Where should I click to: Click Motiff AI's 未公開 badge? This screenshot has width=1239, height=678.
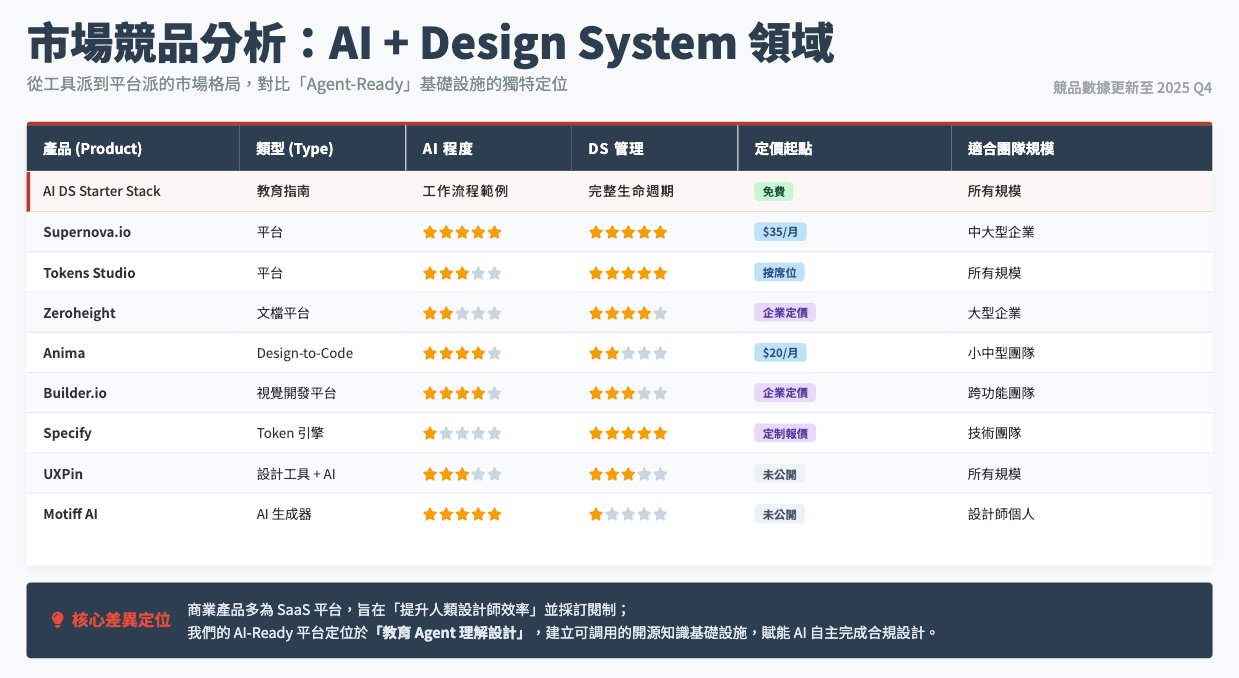779,514
